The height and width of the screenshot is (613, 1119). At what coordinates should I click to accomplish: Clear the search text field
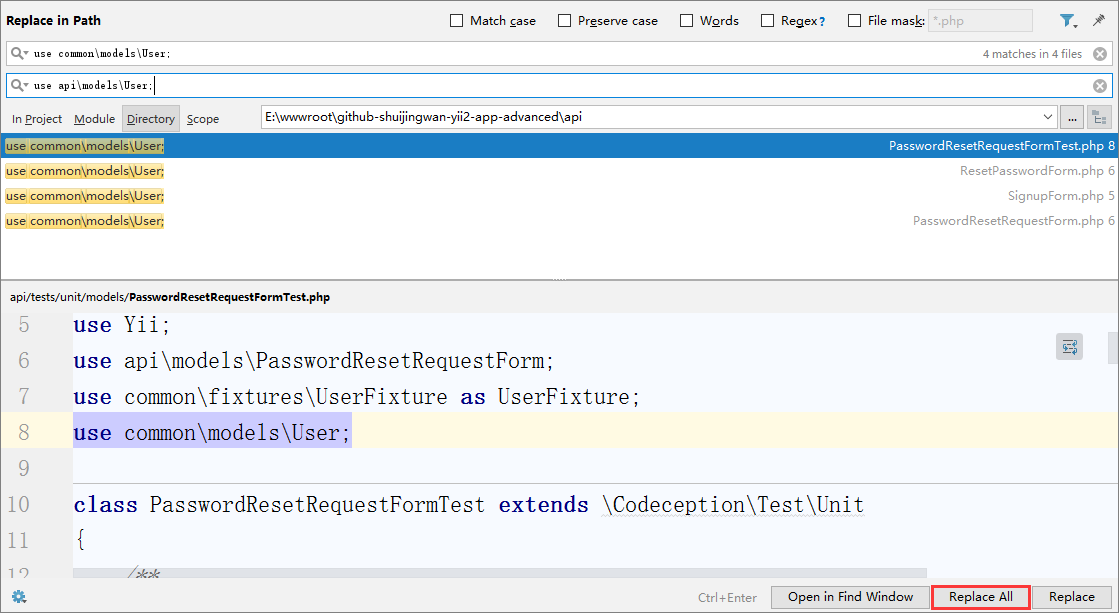pyautogui.click(x=1100, y=54)
